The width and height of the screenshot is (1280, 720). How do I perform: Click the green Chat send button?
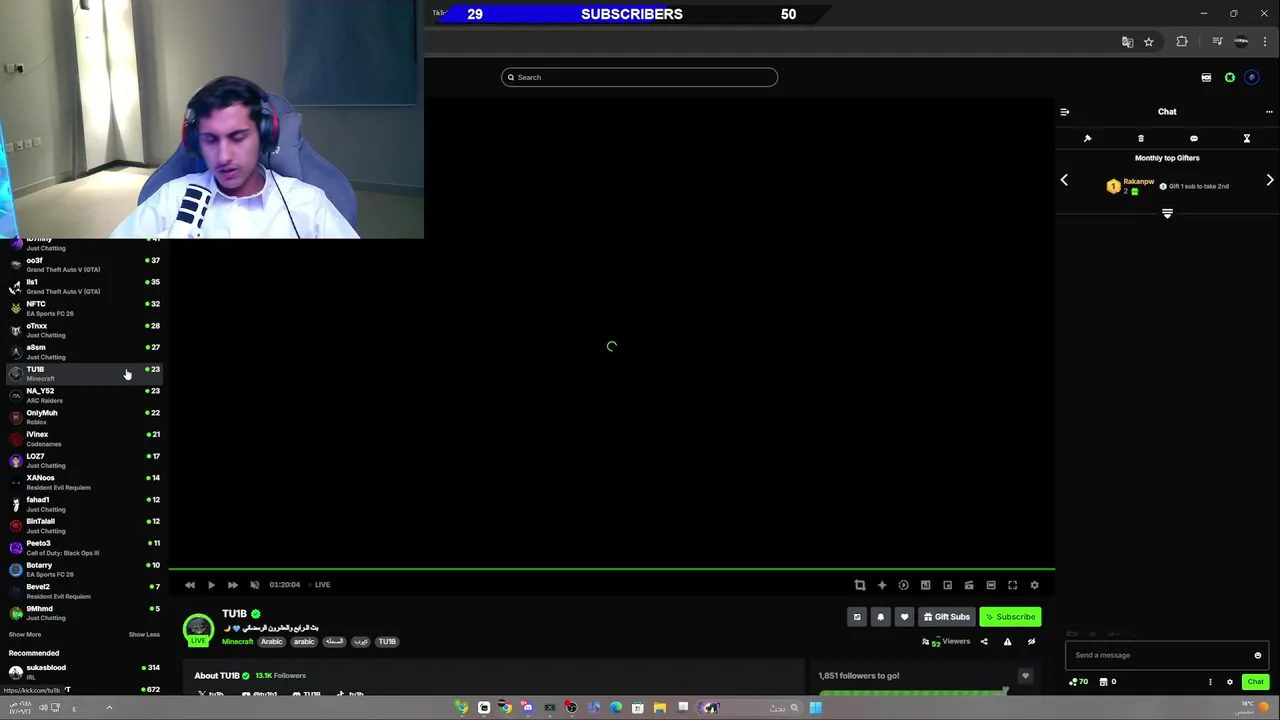pyautogui.click(x=1255, y=682)
